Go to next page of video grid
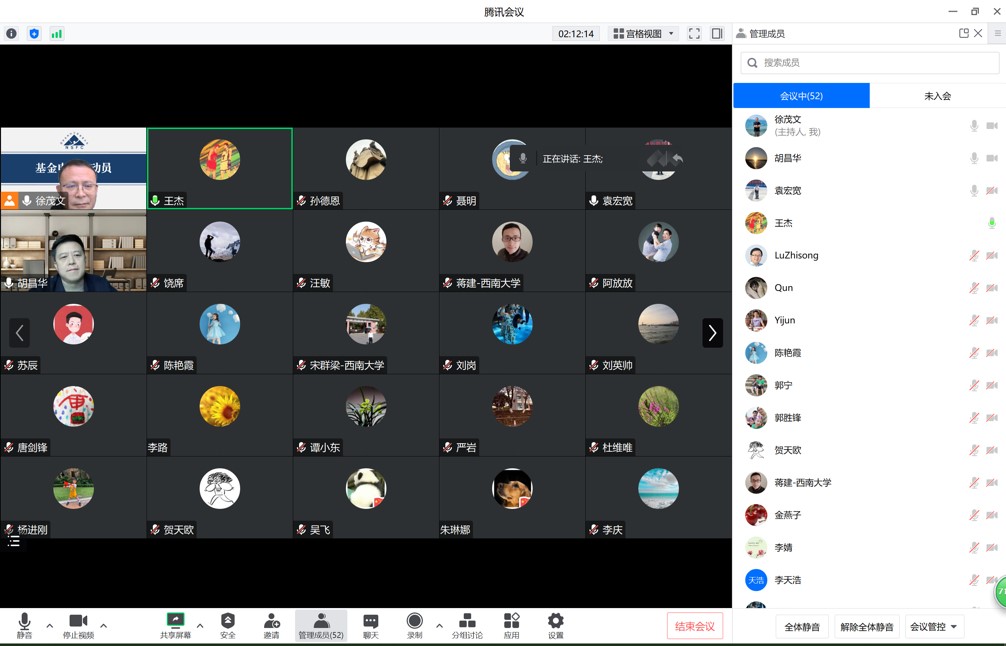 [712, 332]
